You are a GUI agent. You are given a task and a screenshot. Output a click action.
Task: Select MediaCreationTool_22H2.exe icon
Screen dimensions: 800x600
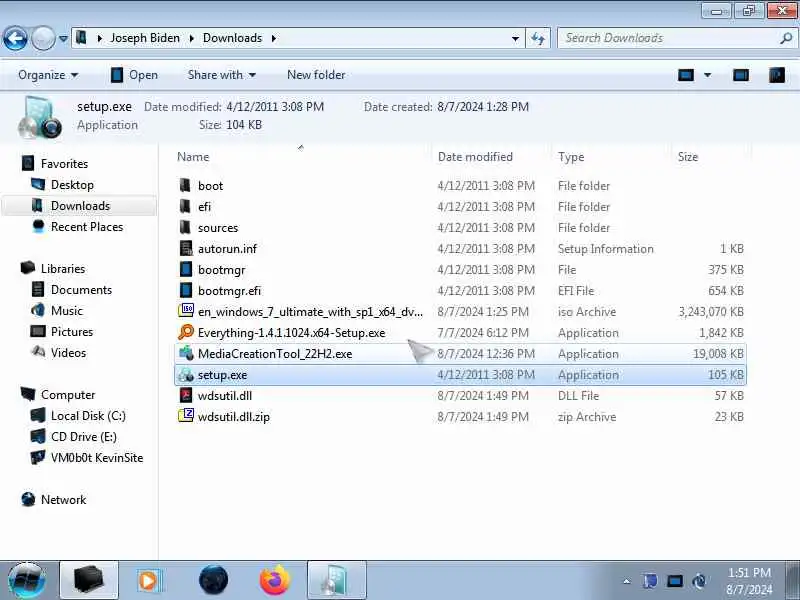186,353
